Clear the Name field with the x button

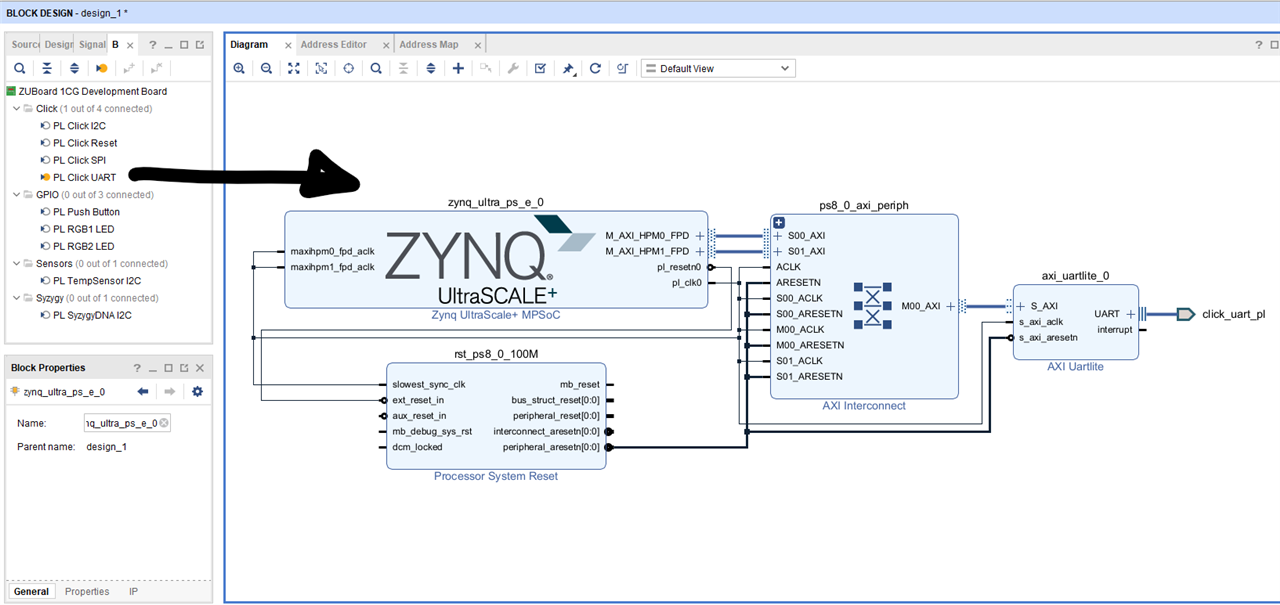[164, 423]
